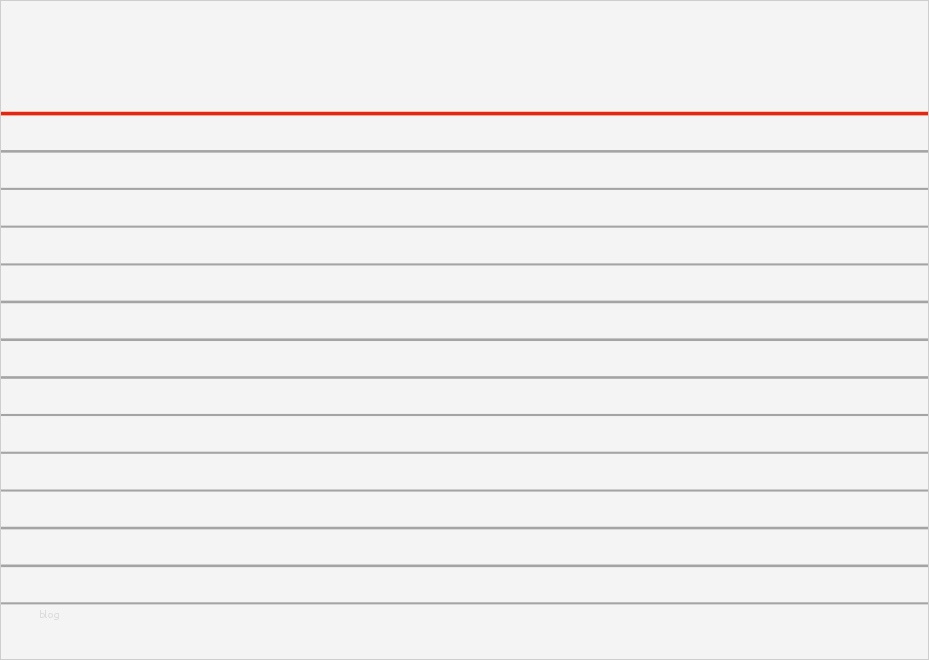
Task: Select the first ruled row below red line
Action: coord(464,132)
